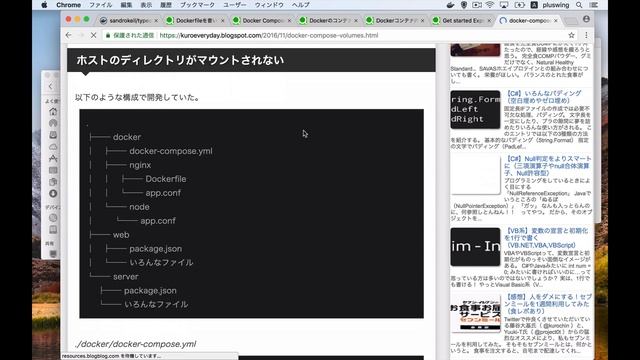
Task: Click the Chrome profile avatar icon
Action: click(586, 19)
